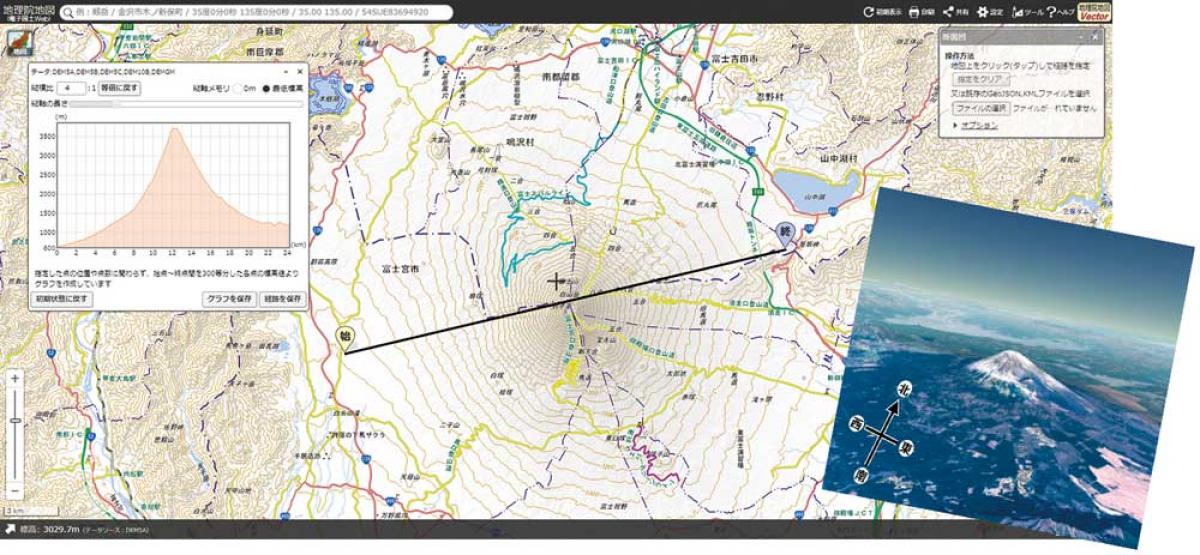Open the 共有 share menu
The height and width of the screenshot is (555, 1200).
957,12
